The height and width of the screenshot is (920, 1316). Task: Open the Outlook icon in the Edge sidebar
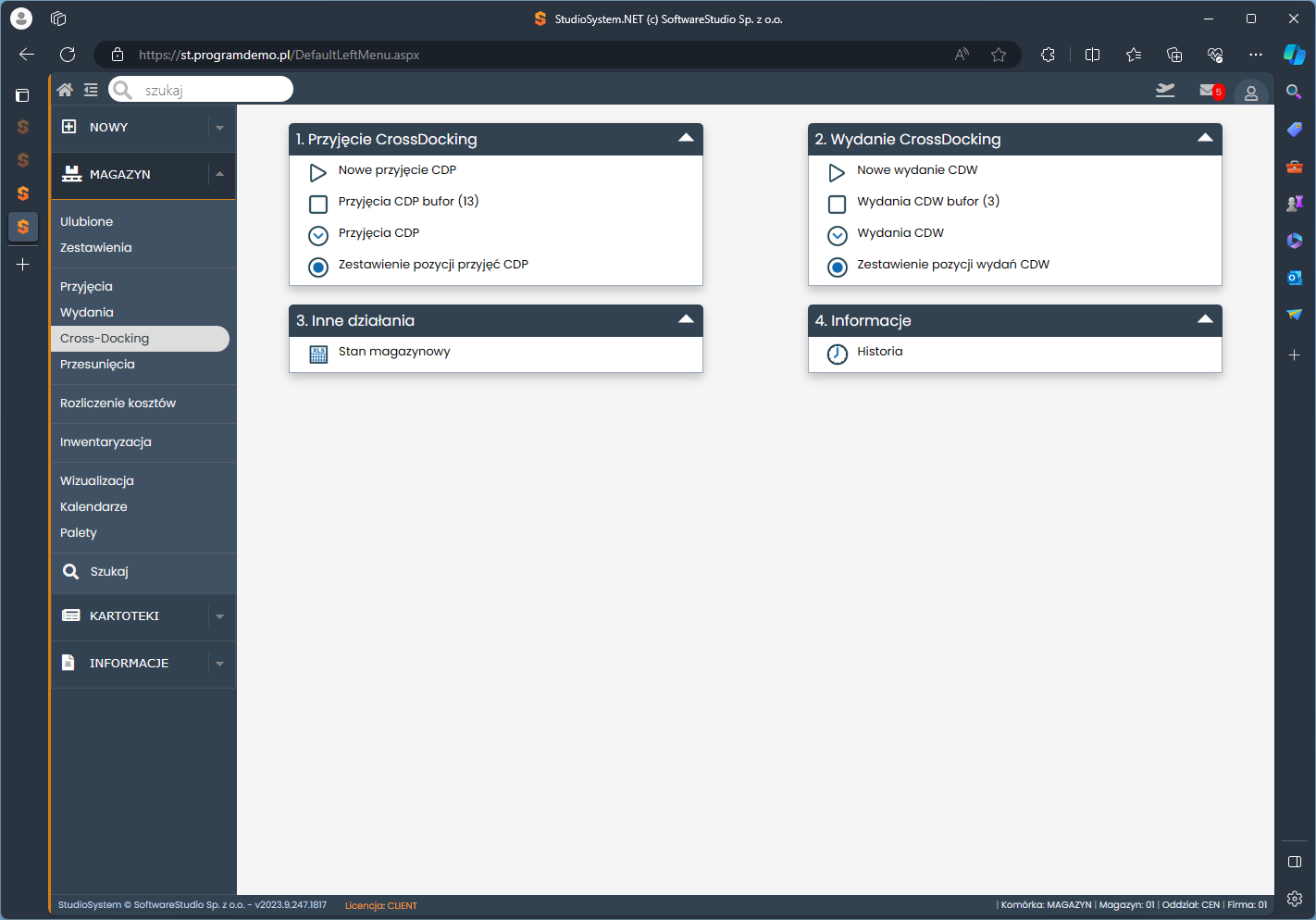1295,277
